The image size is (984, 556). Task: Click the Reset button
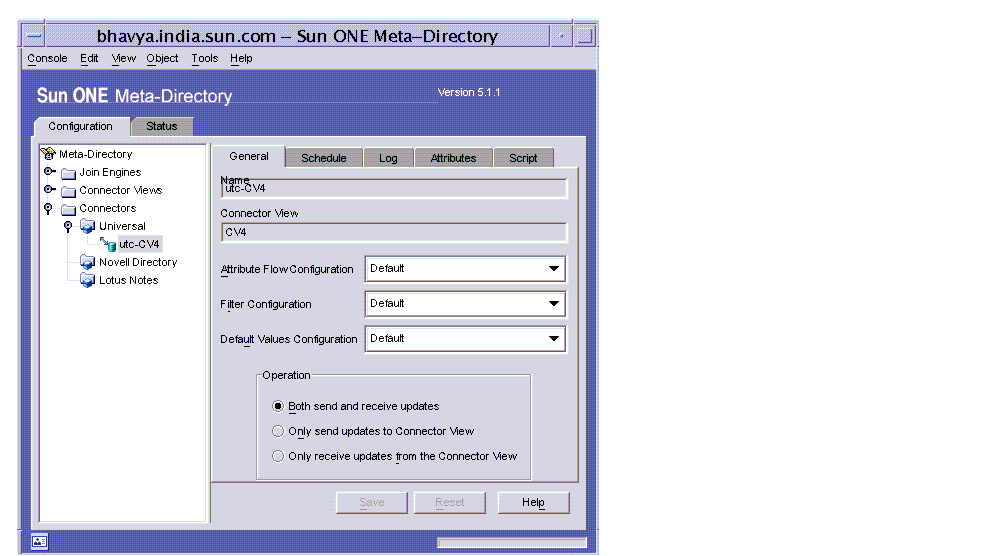[450, 503]
